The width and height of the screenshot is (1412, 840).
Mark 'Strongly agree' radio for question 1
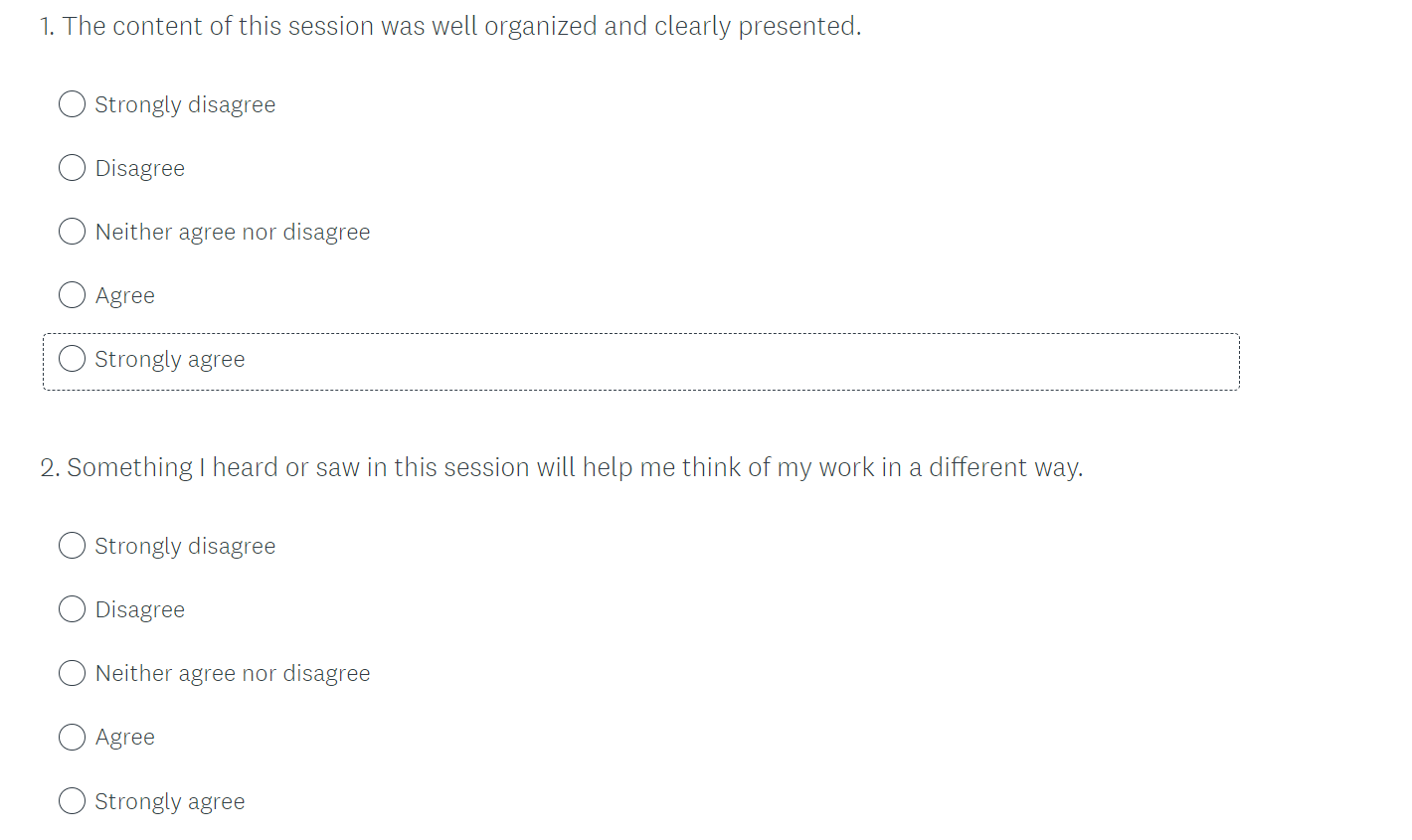pos(72,359)
